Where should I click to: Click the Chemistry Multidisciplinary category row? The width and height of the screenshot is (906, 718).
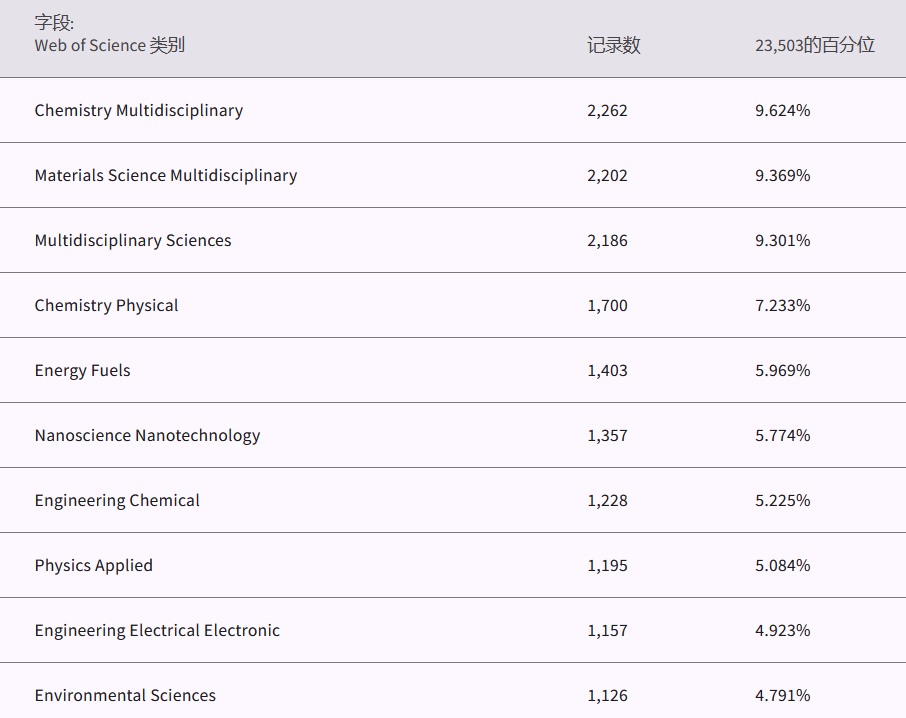click(138, 110)
